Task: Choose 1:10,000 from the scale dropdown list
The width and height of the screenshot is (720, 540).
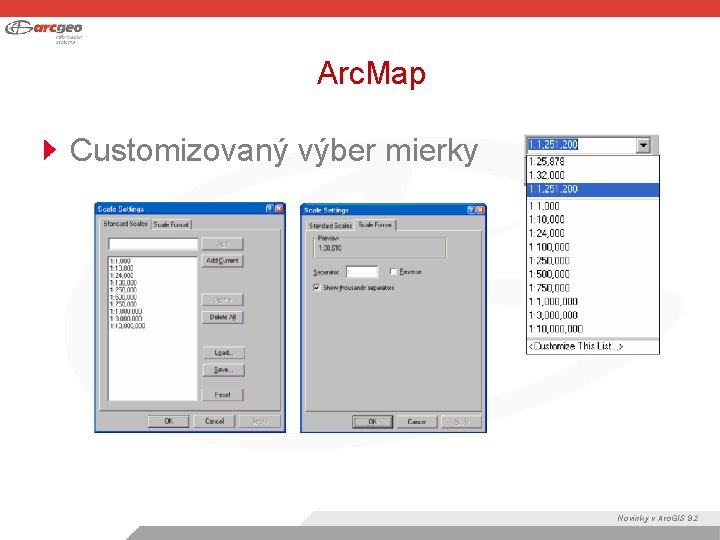Action: pos(592,219)
